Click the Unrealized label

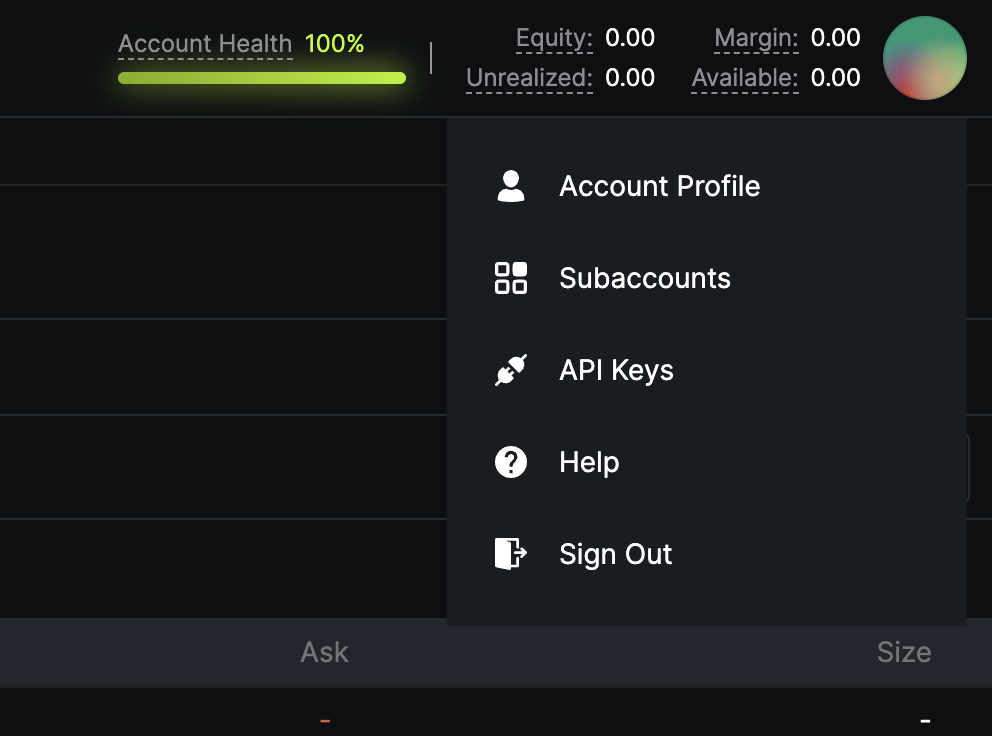point(530,78)
